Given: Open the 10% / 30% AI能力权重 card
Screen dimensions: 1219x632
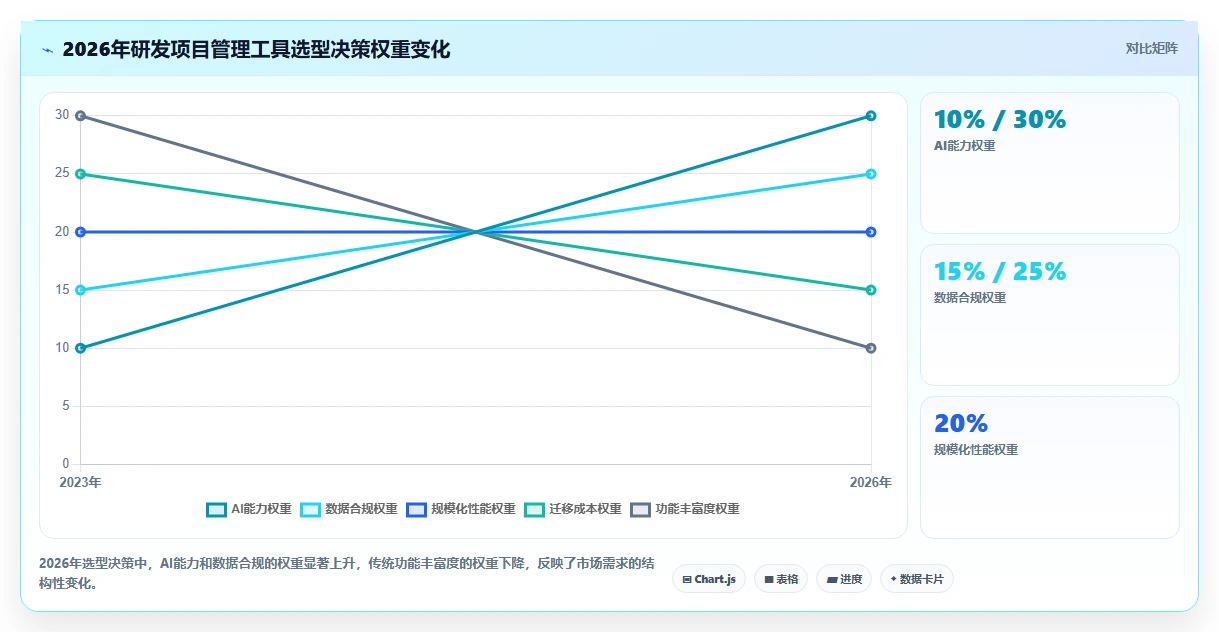Looking at the screenshot, I should [x=1050, y=163].
